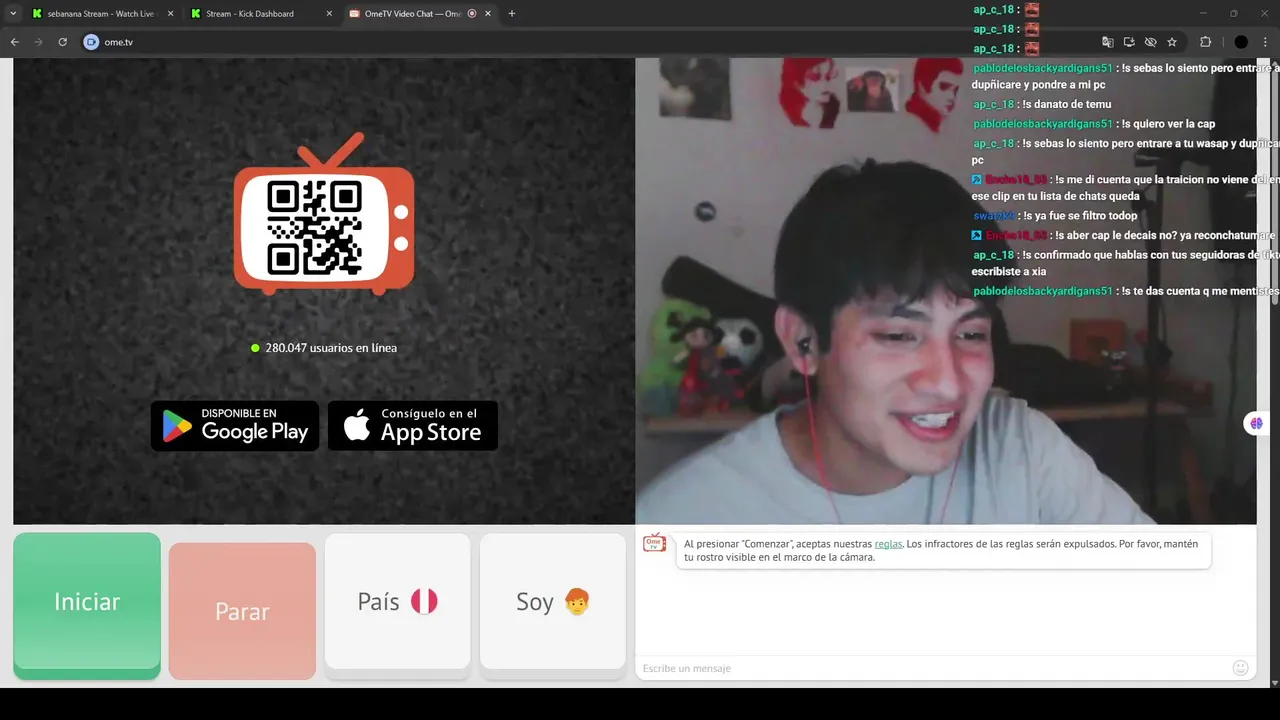Close the sebanana Stream tab
The image size is (1280, 720).
coord(170,14)
